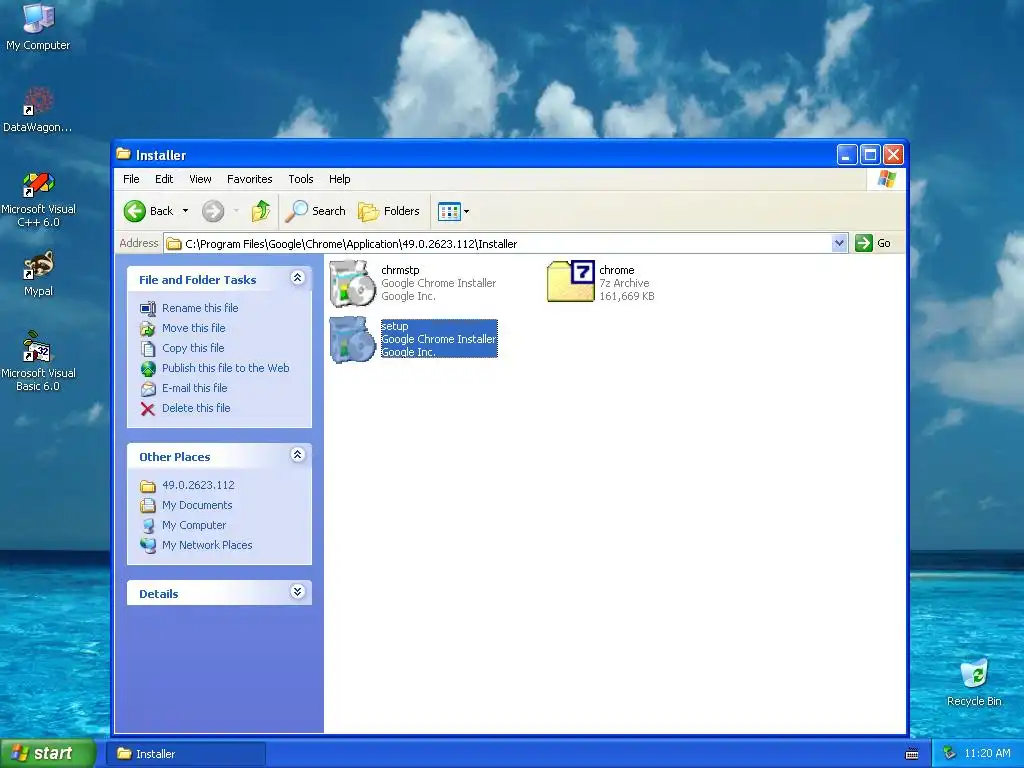Open the Back history dropdown arrow
This screenshot has height=768, width=1024.
coord(185,211)
